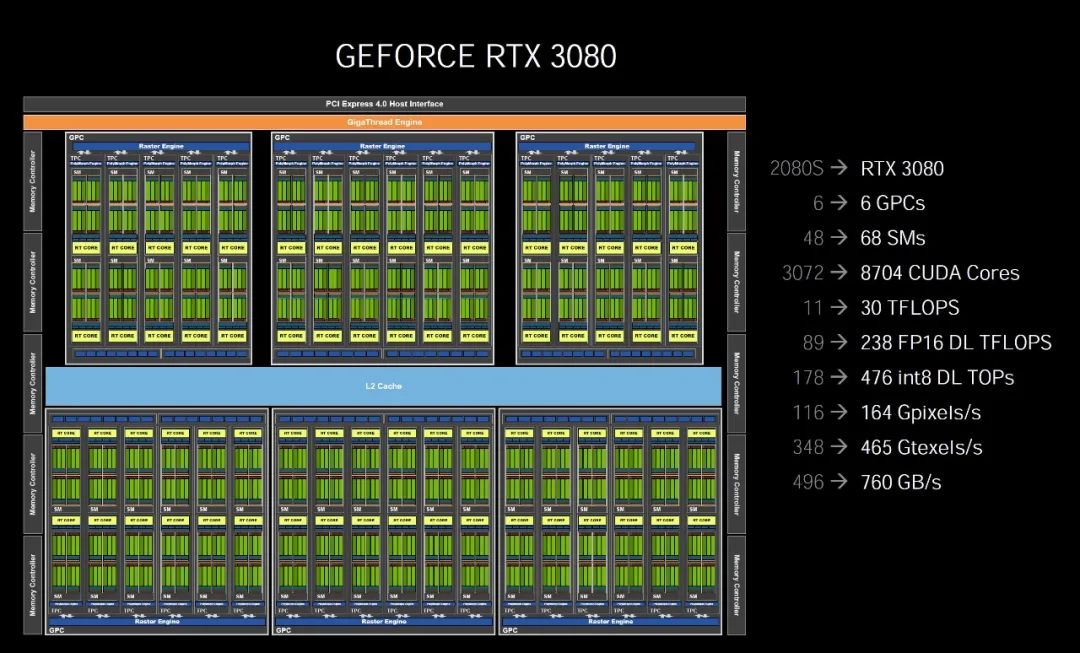This screenshot has width=1080, height=653.
Task: Select the old value '348' beside Gtexels/s
Action: point(808,447)
